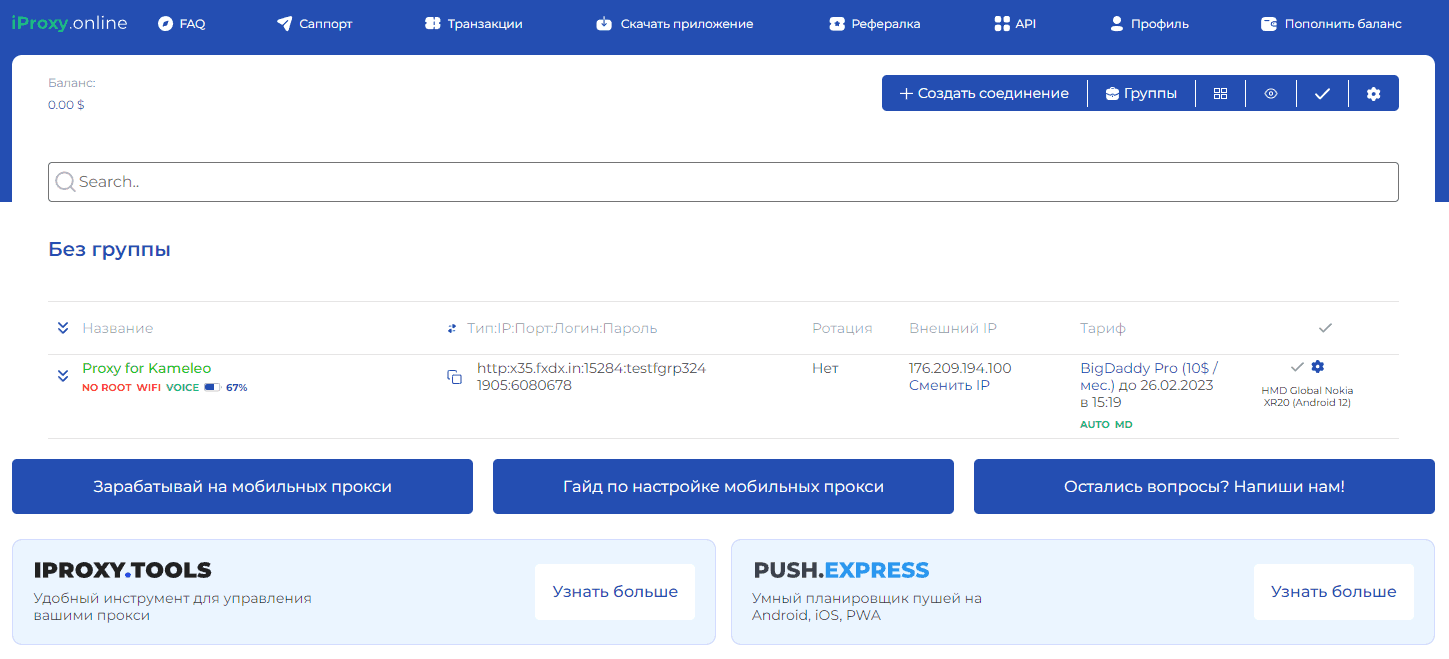
Task: Toggle the eye visibility icon
Action: tap(1271, 93)
